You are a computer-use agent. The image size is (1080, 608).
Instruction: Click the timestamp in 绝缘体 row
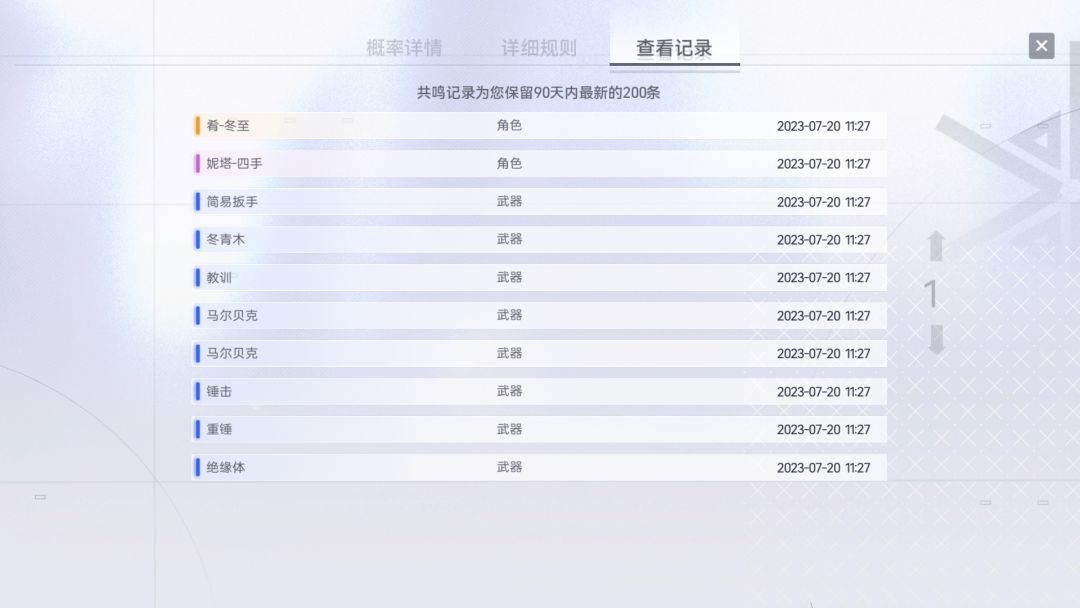pyautogui.click(x=824, y=467)
